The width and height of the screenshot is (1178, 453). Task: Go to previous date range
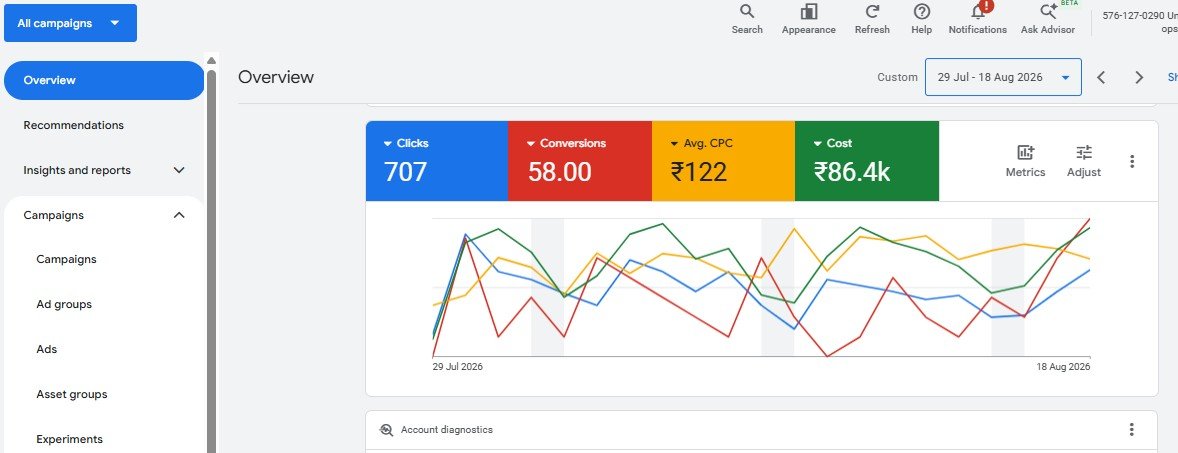pyautogui.click(x=1101, y=77)
